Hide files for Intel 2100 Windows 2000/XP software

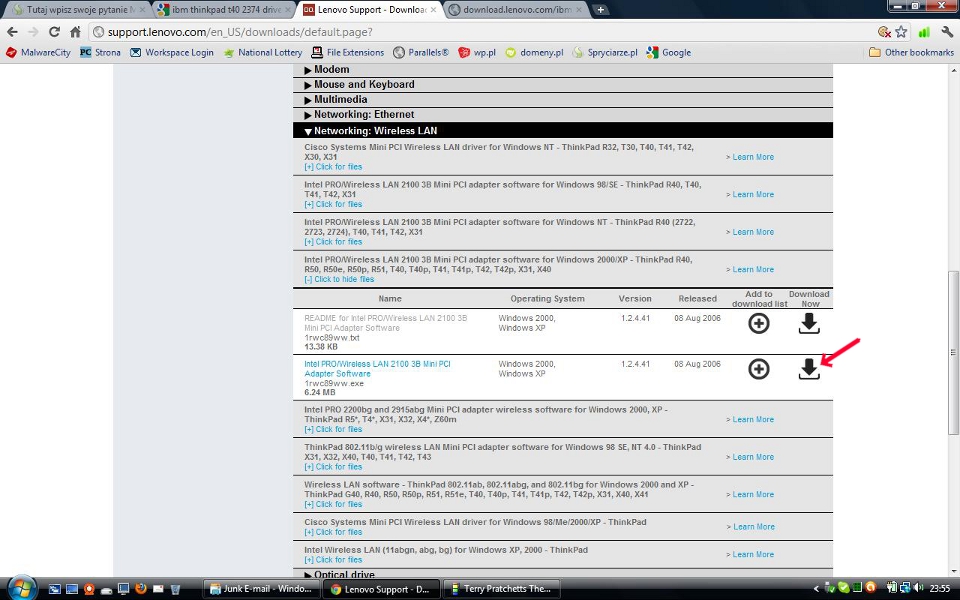coord(339,279)
